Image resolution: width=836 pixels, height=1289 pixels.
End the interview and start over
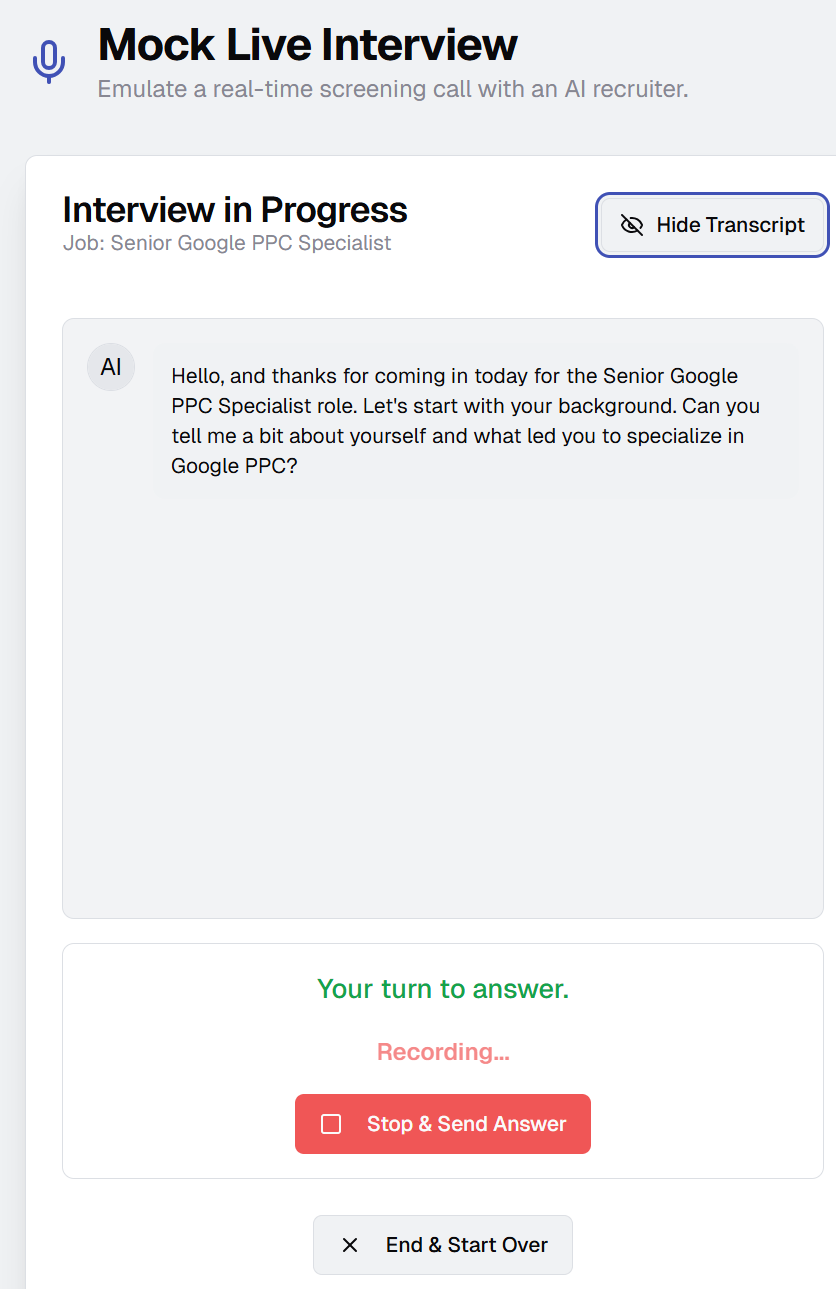point(443,1245)
